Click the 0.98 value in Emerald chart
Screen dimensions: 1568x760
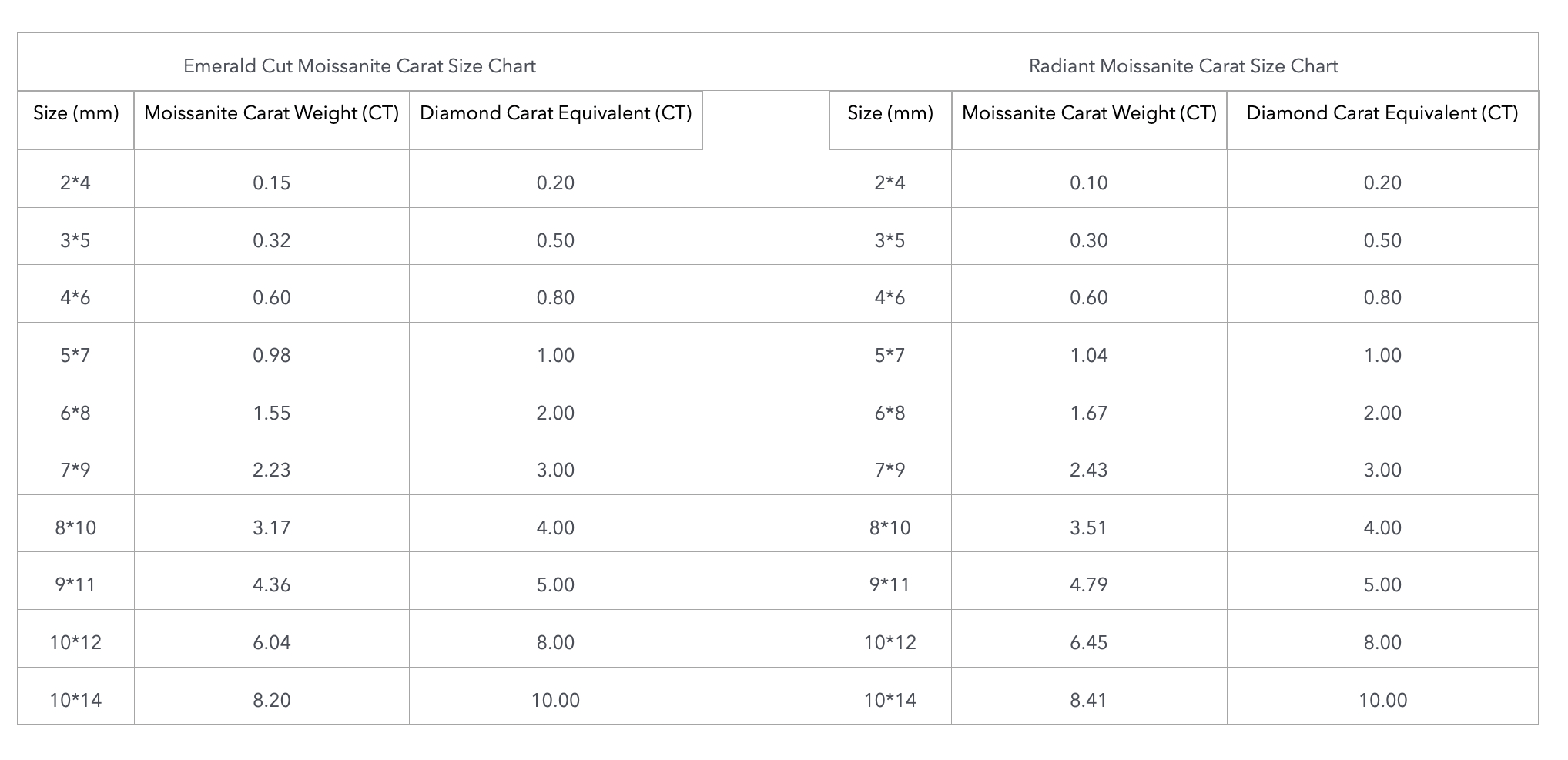pyautogui.click(x=271, y=355)
